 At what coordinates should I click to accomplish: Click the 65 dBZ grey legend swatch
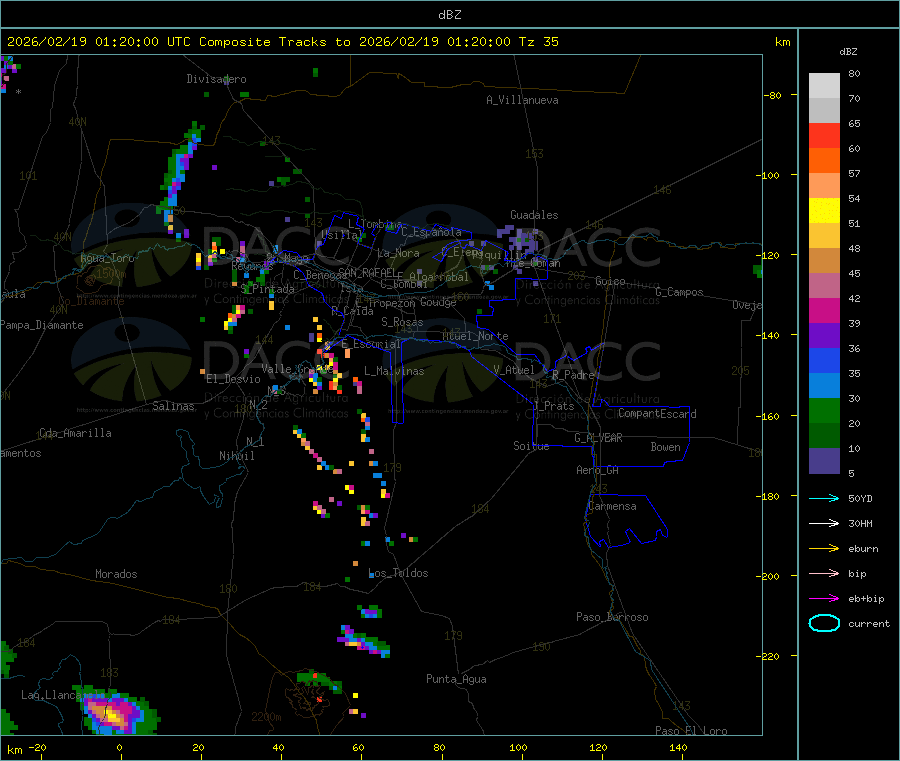(824, 111)
